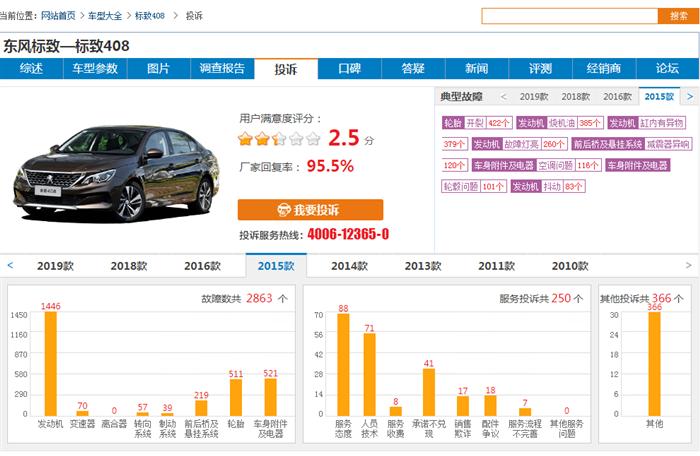Click the 发动机 缸内有异物 fault tag

pos(646,123)
